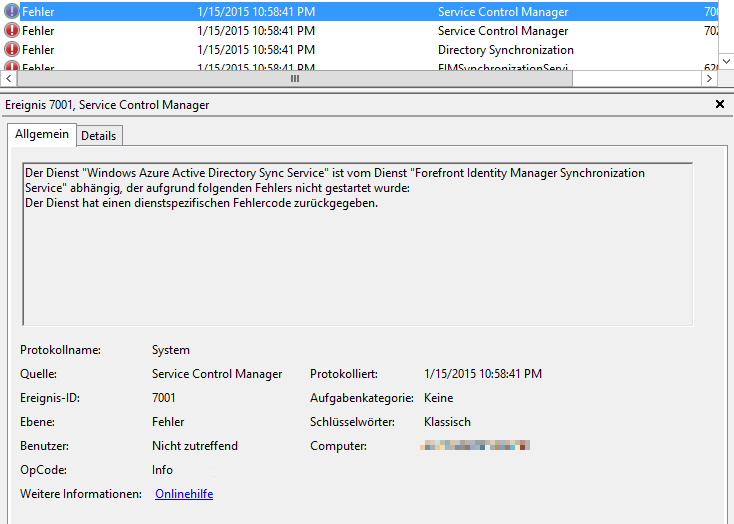Click the timestamp in the highlighted first row
The height and width of the screenshot is (524, 734).
256,12
